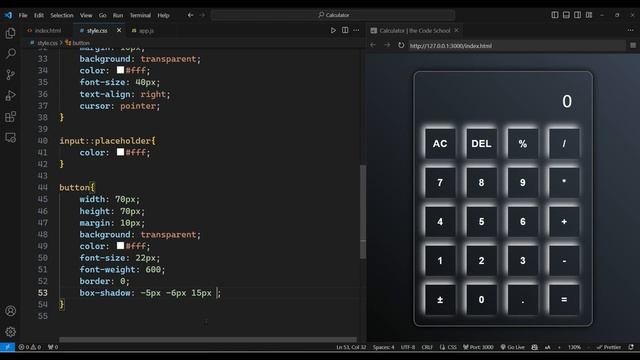Screen dimensions: 640x360
Task: Click the AC calculator button
Action: [x=440, y=144]
